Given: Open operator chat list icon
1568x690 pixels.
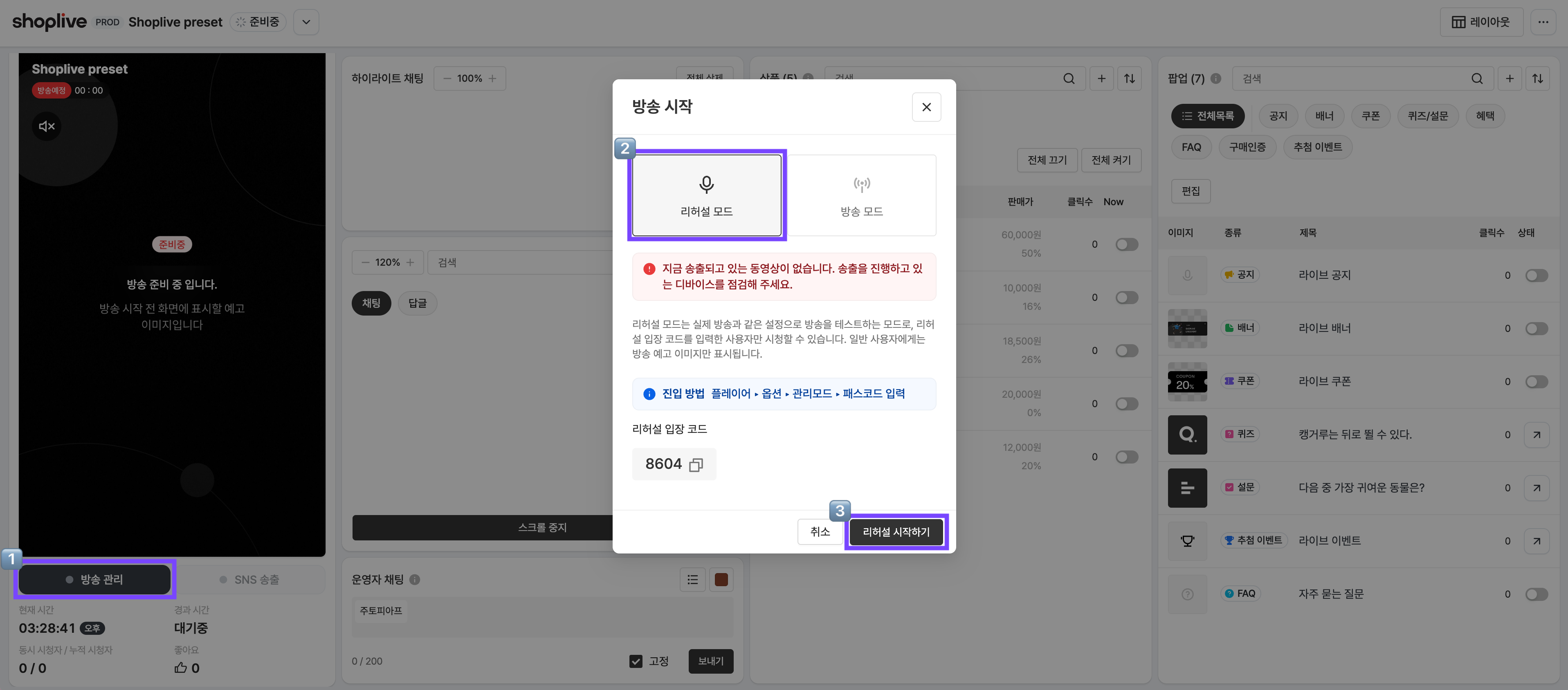Looking at the screenshot, I should coord(692,579).
